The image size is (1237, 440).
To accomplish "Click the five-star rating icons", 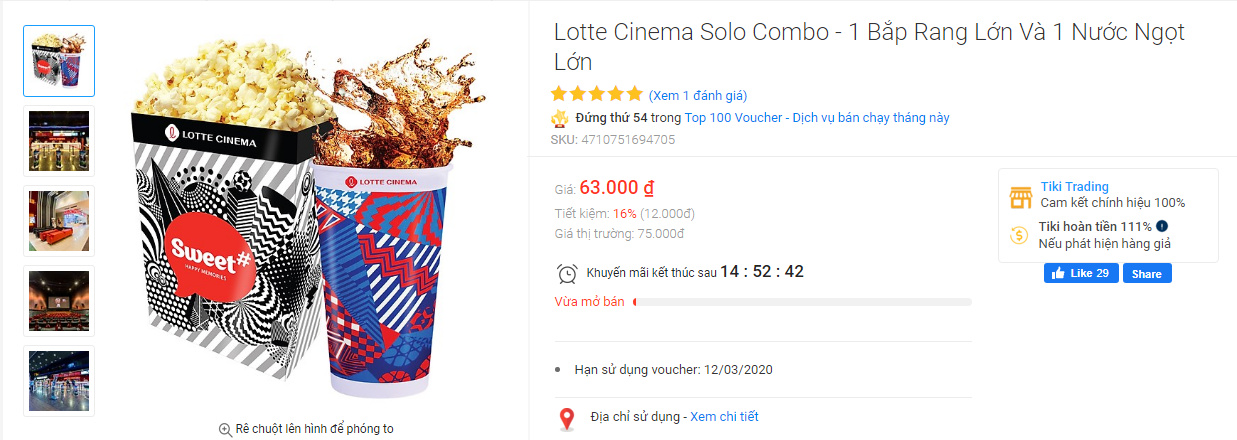I will coord(596,94).
